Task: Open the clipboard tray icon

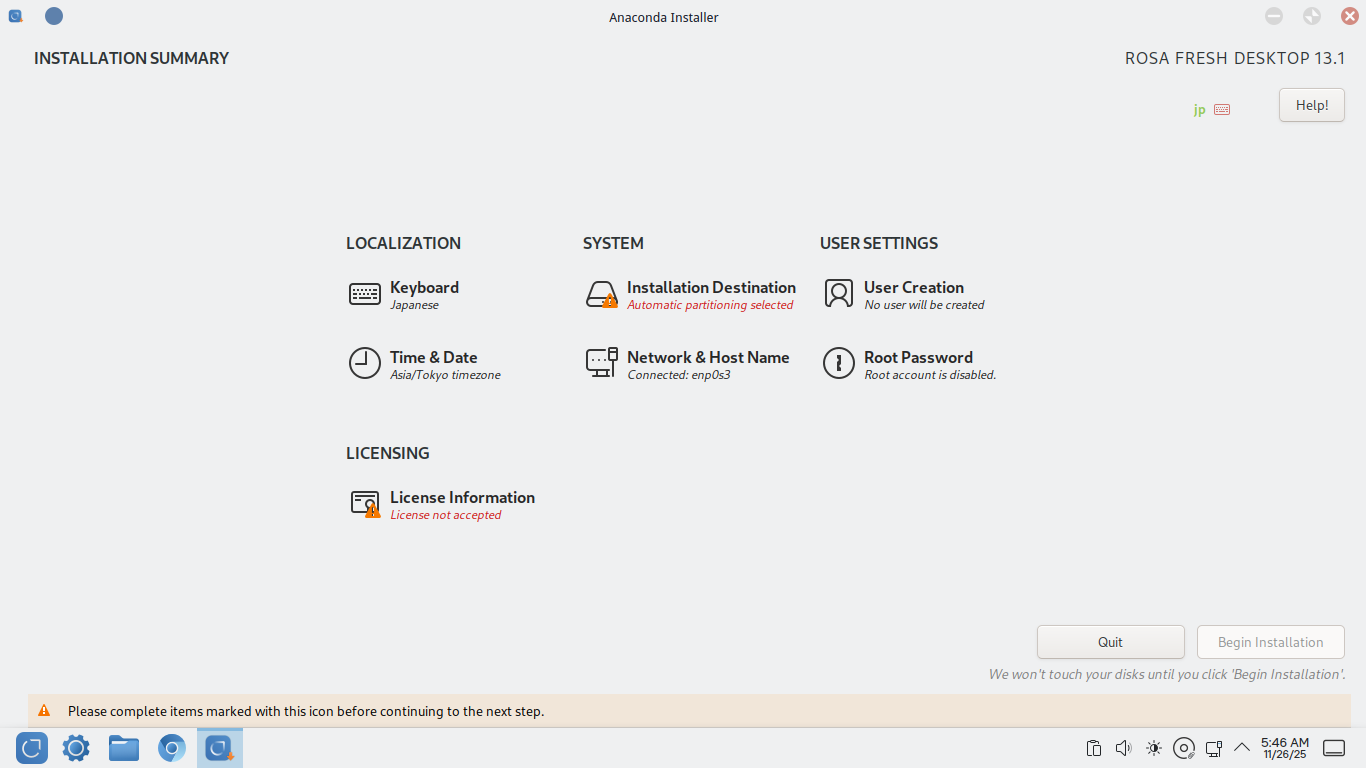Action: coord(1094,748)
